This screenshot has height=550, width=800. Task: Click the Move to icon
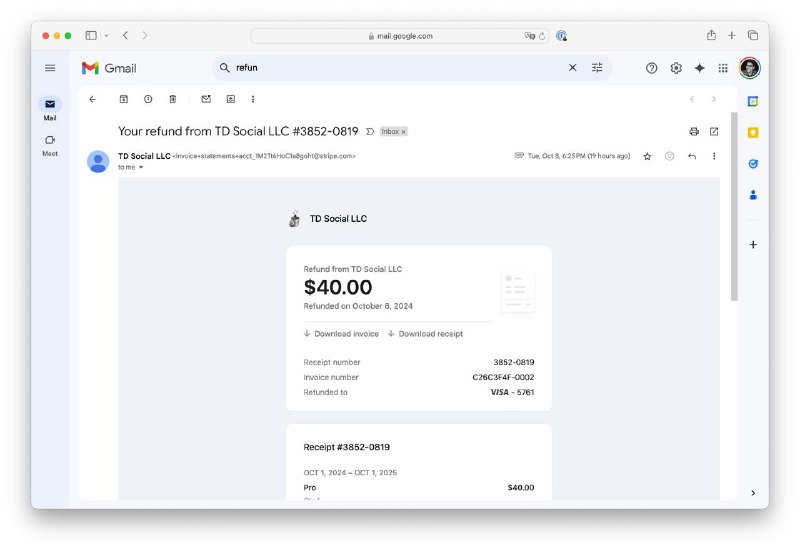coord(231,99)
